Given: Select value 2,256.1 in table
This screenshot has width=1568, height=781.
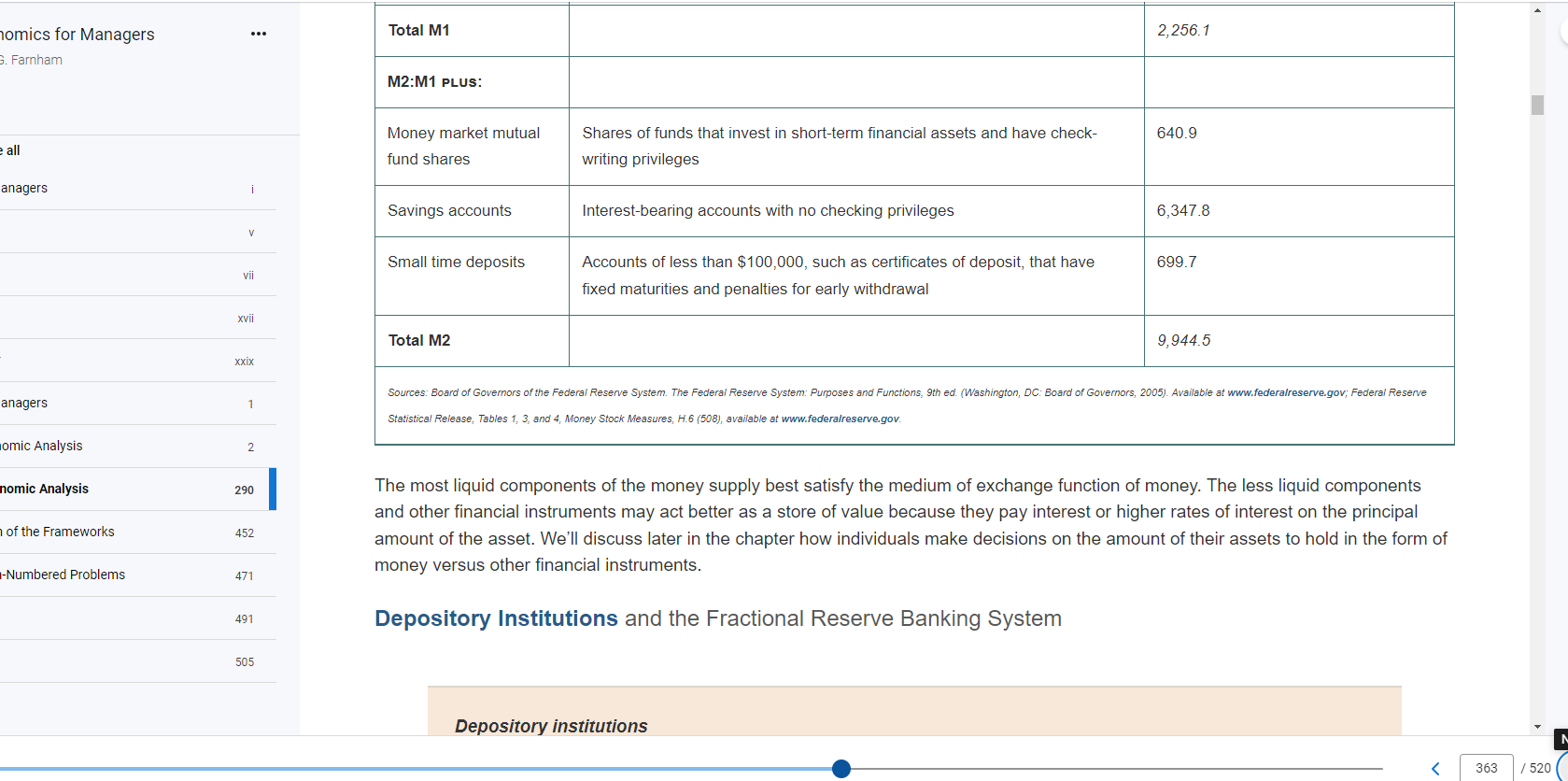Looking at the screenshot, I should [x=1183, y=30].
